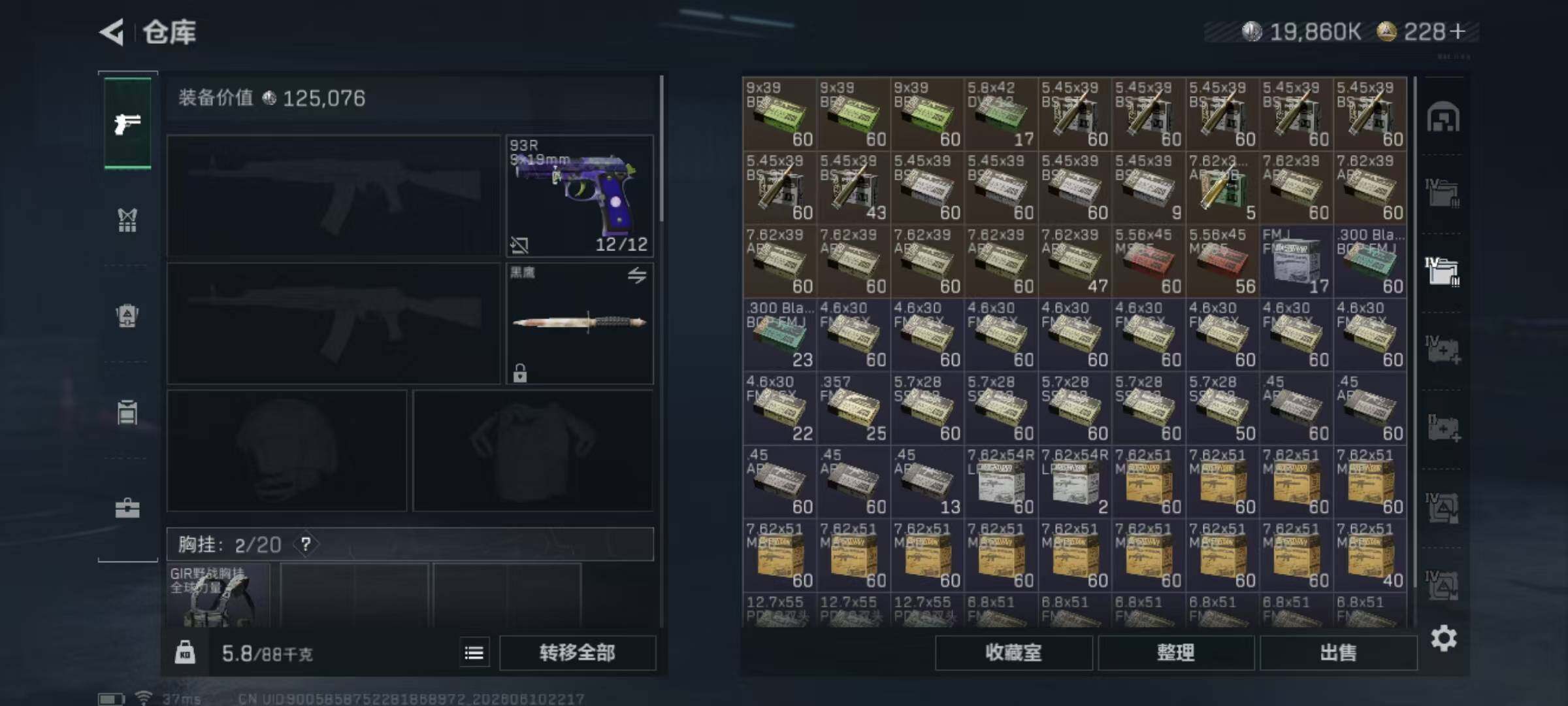1568x706 pixels.
Task: Tap the silver coin currency 19,860K
Action: [x=1301, y=31]
